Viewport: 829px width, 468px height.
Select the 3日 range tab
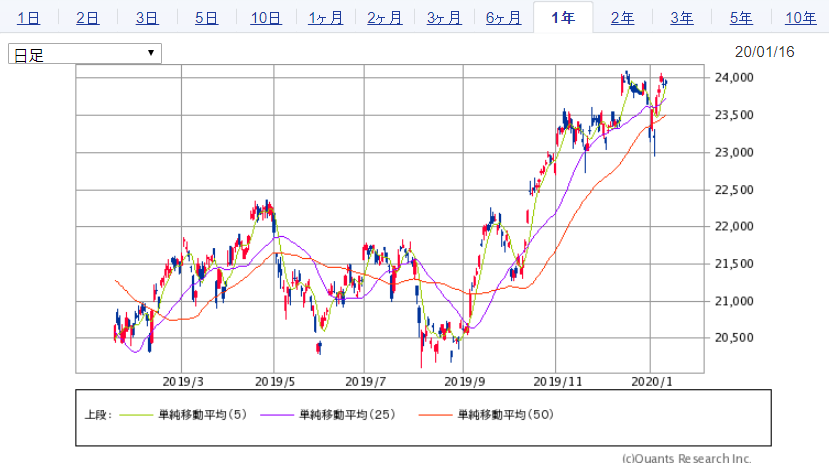147,18
